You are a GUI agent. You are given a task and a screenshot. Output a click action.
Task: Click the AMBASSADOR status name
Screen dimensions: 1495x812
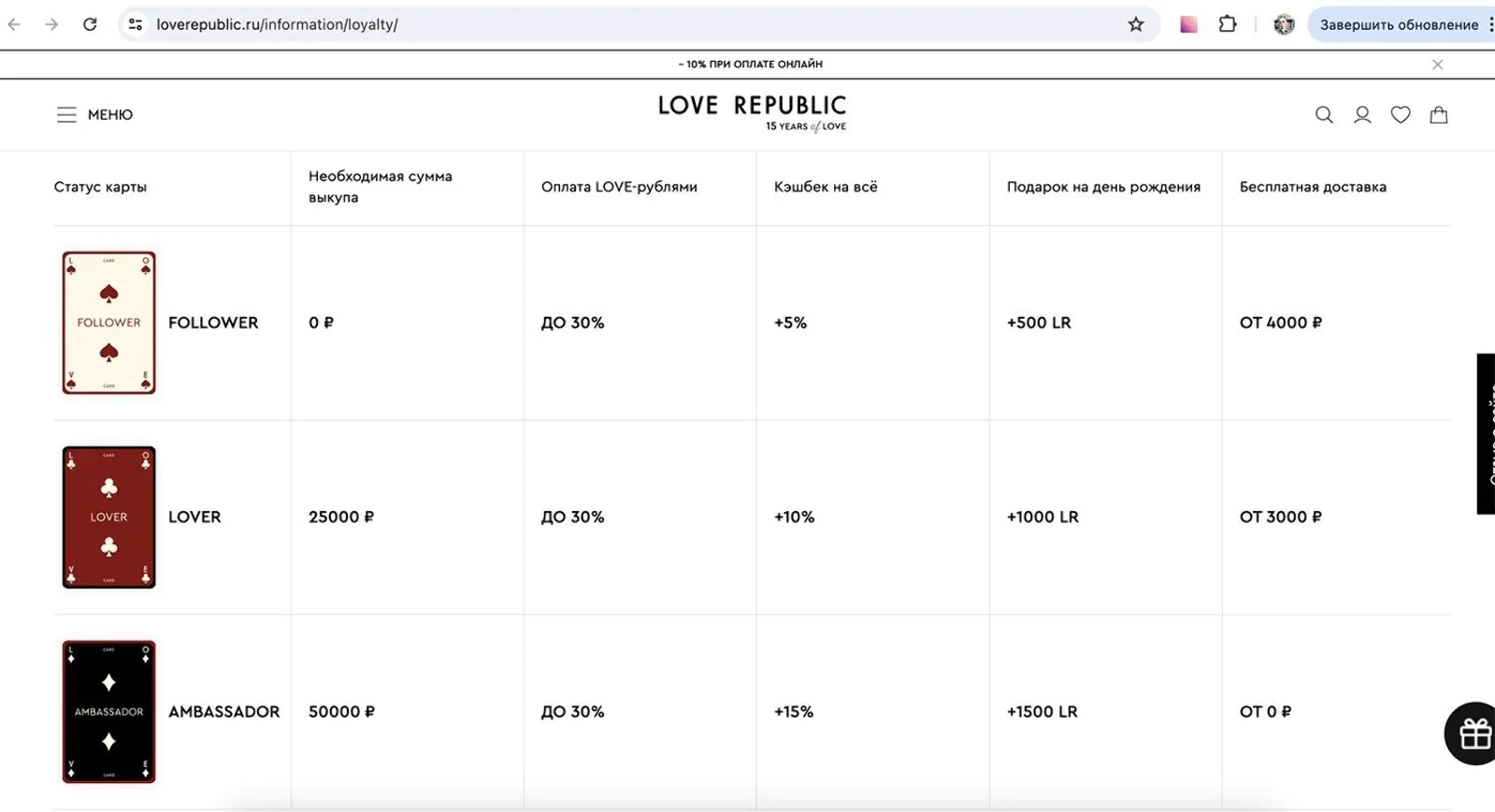(223, 711)
